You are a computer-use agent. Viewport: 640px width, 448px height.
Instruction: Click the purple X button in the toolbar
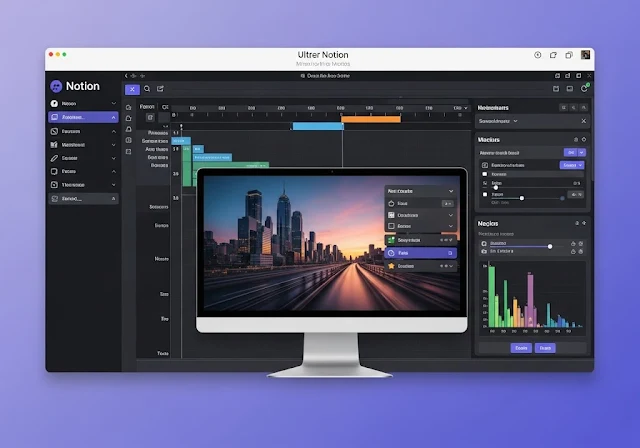[132, 89]
